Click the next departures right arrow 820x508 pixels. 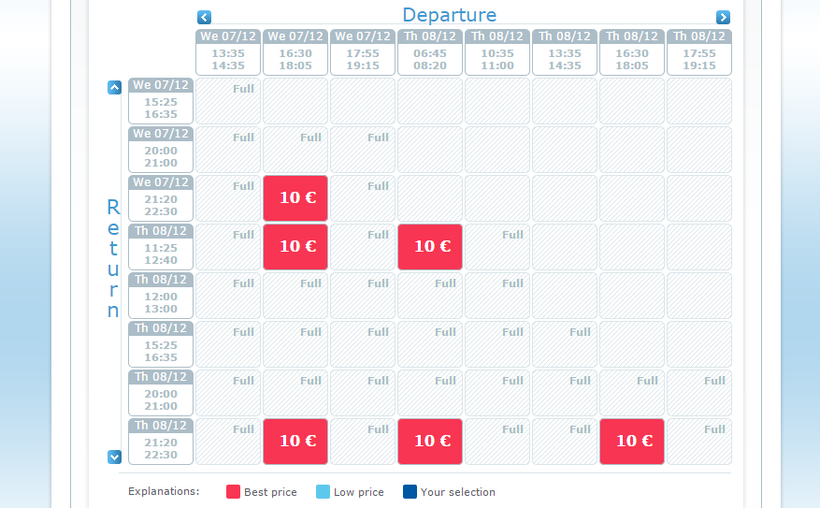(723, 17)
